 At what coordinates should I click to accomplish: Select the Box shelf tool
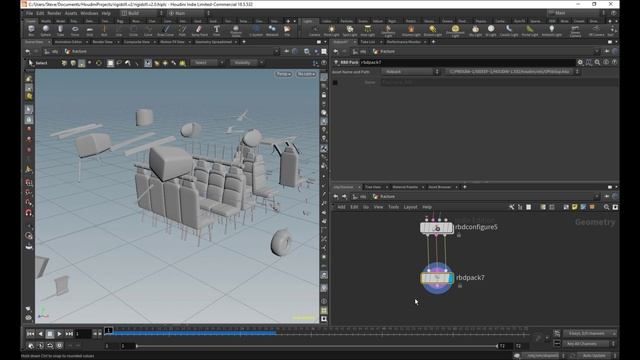tap(31, 30)
